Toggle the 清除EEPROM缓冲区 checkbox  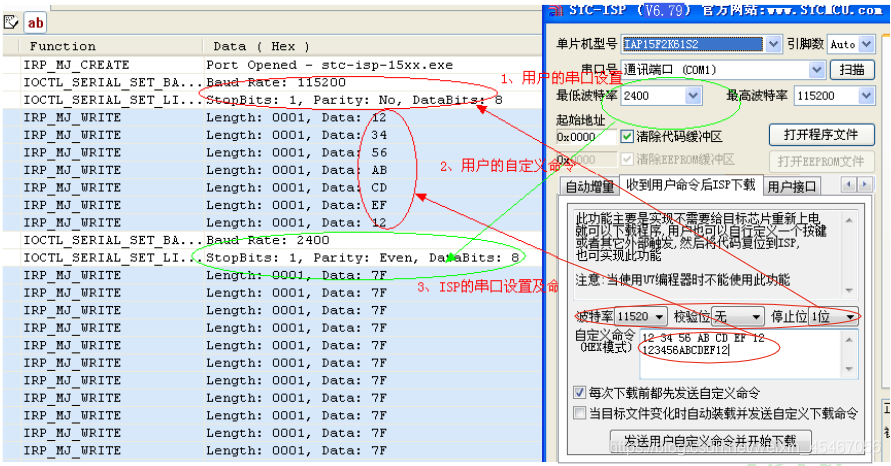(x=627, y=159)
